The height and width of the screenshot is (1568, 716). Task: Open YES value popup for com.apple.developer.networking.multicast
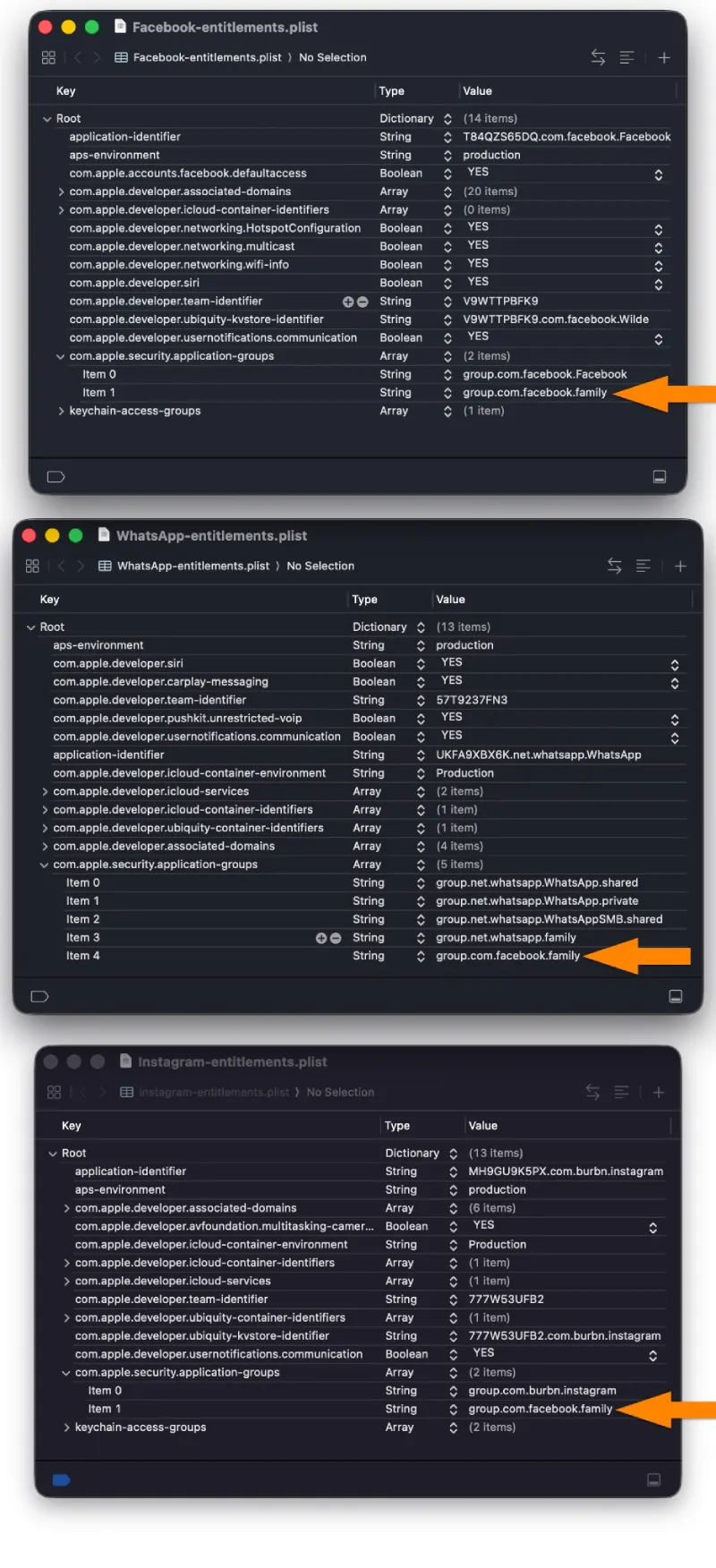(658, 247)
